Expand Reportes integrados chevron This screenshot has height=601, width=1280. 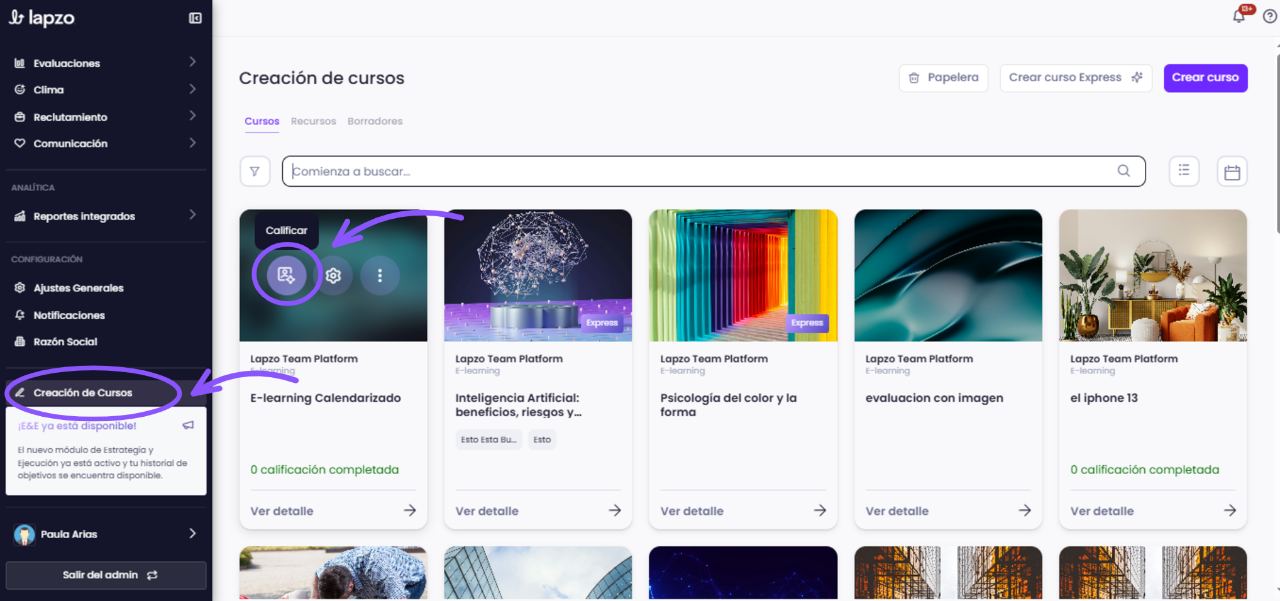pos(192,216)
